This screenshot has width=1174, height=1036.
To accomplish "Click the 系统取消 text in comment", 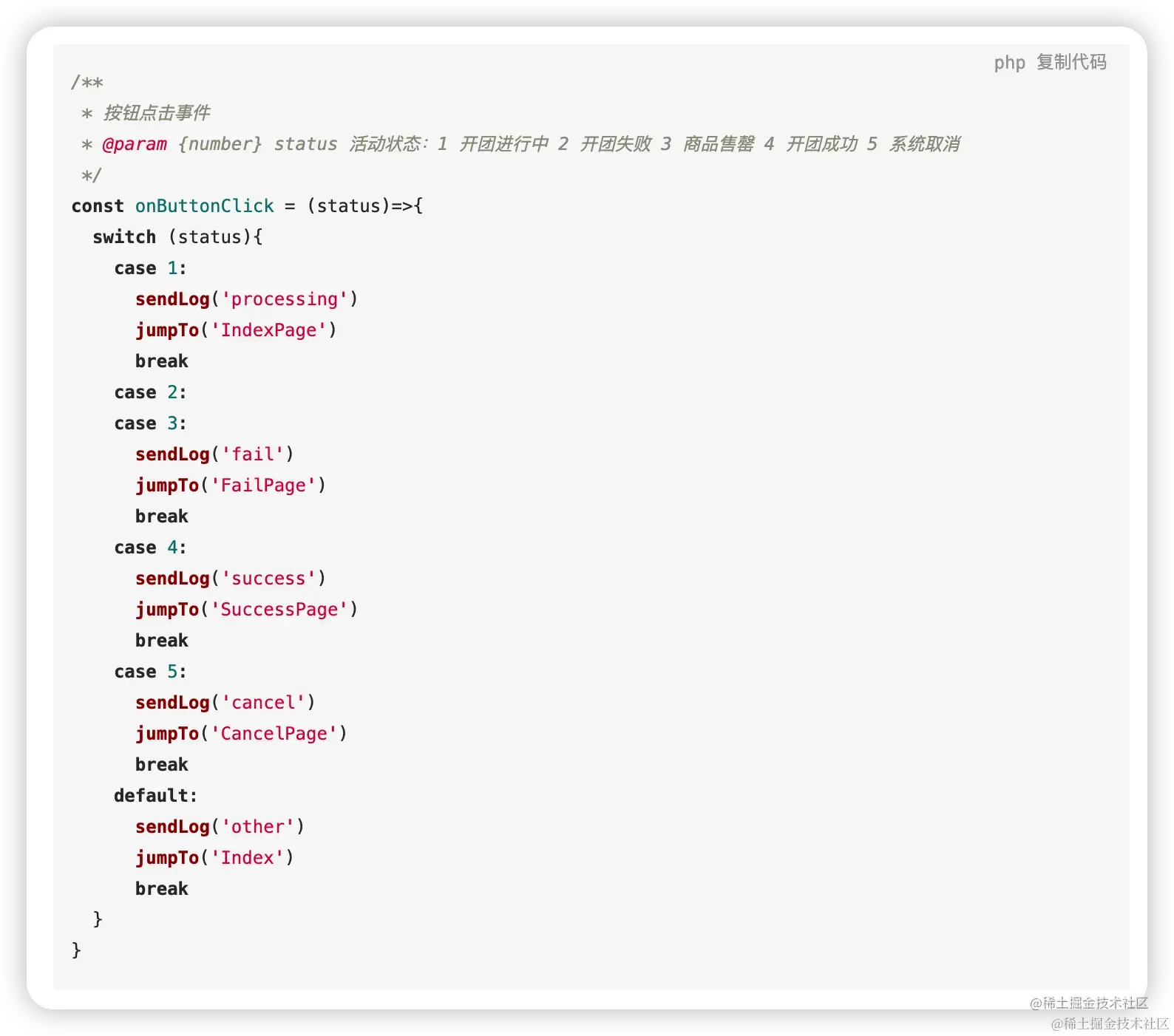I will pos(924,144).
